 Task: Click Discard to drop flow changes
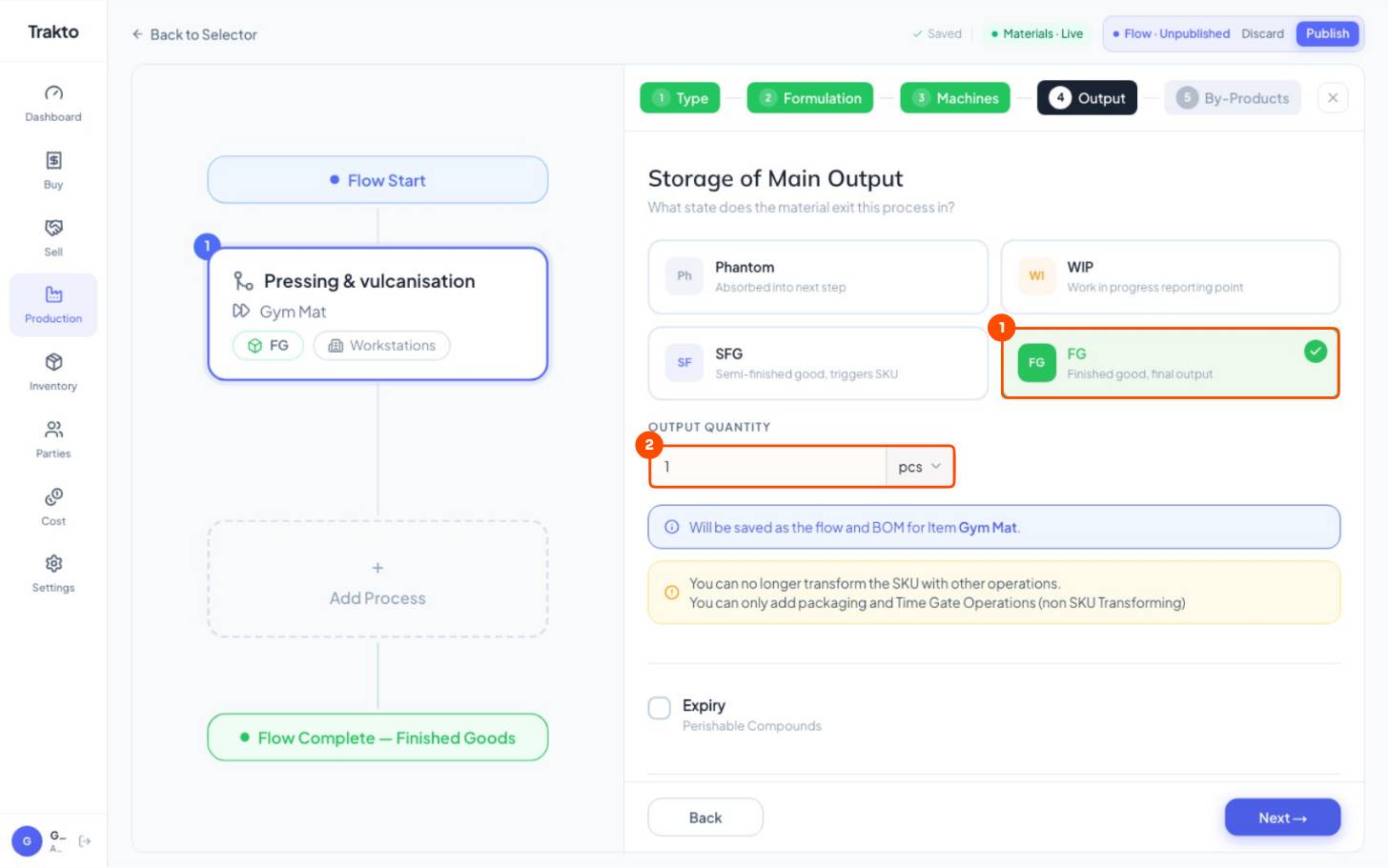(x=1262, y=33)
